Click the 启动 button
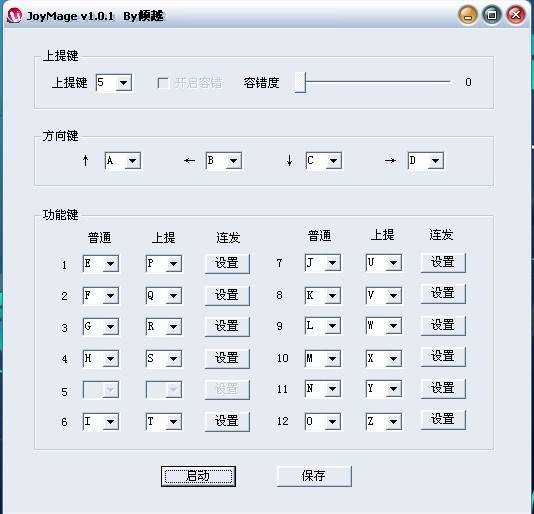The height and width of the screenshot is (514, 534). coord(198,476)
